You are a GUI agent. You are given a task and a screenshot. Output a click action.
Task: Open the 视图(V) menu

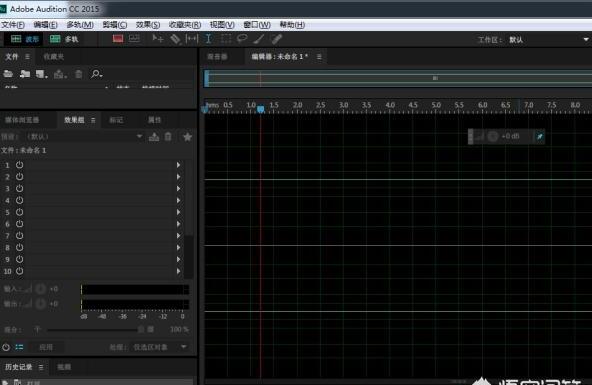222,25
